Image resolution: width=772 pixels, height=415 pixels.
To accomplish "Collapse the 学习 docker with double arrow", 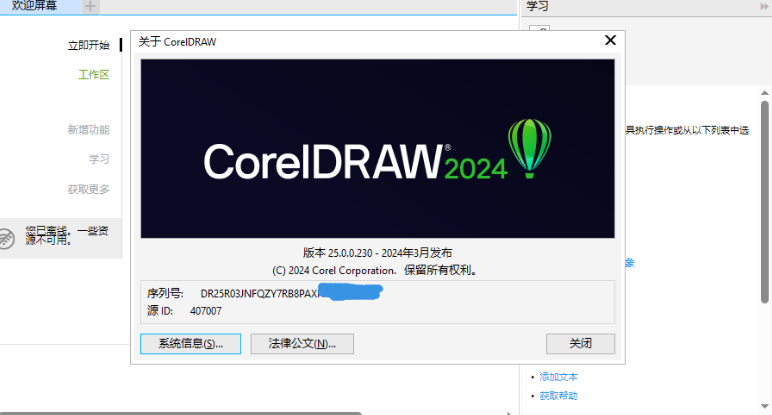I will 764,6.
